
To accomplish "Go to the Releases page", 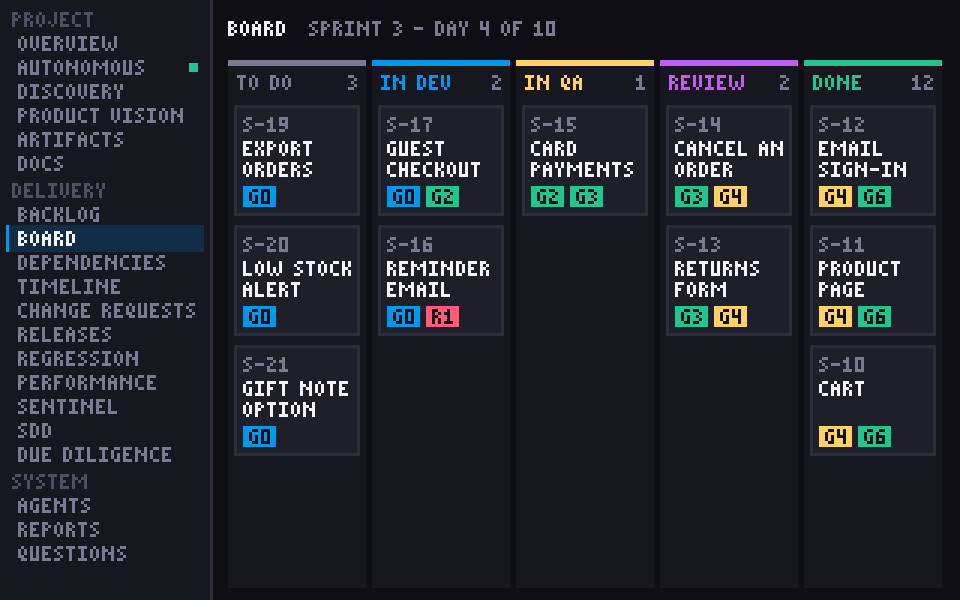I will [64, 334].
